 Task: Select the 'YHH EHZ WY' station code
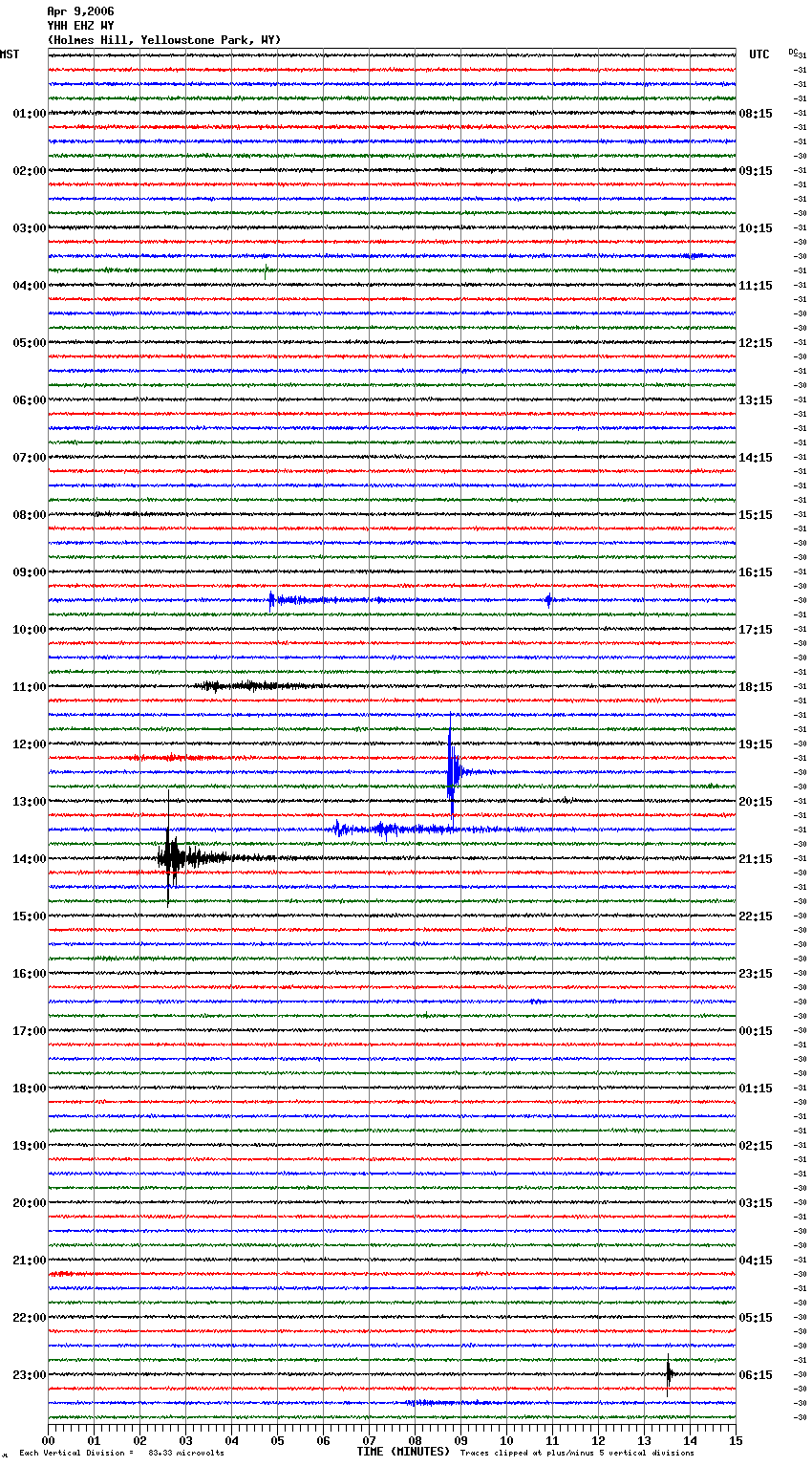click(x=80, y=26)
